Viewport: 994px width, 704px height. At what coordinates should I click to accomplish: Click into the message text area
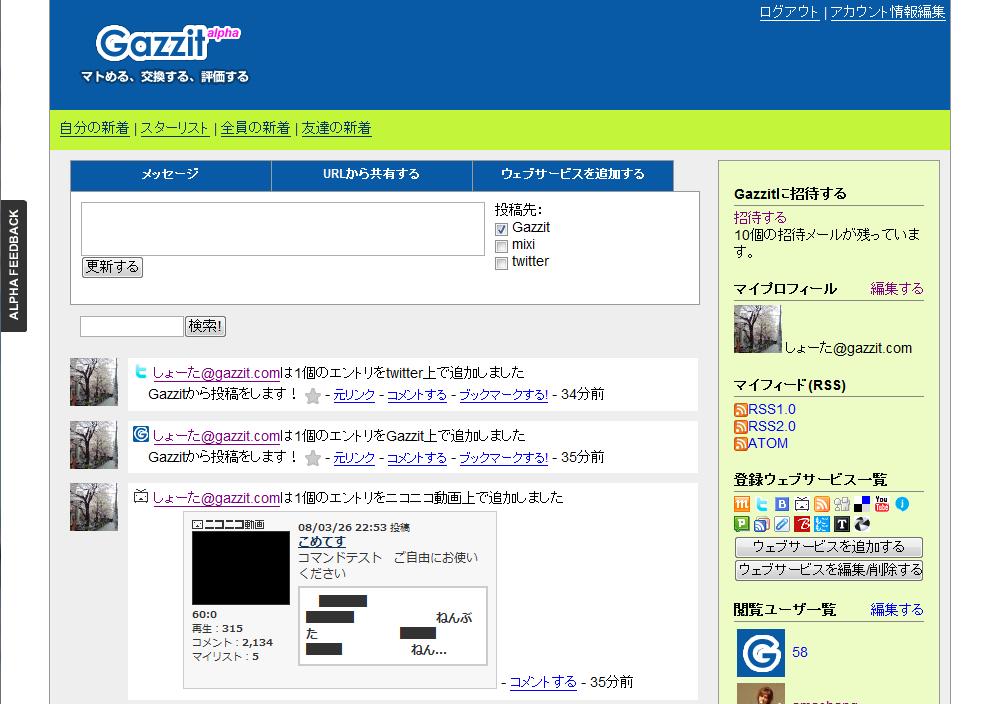(x=282, y=228)
